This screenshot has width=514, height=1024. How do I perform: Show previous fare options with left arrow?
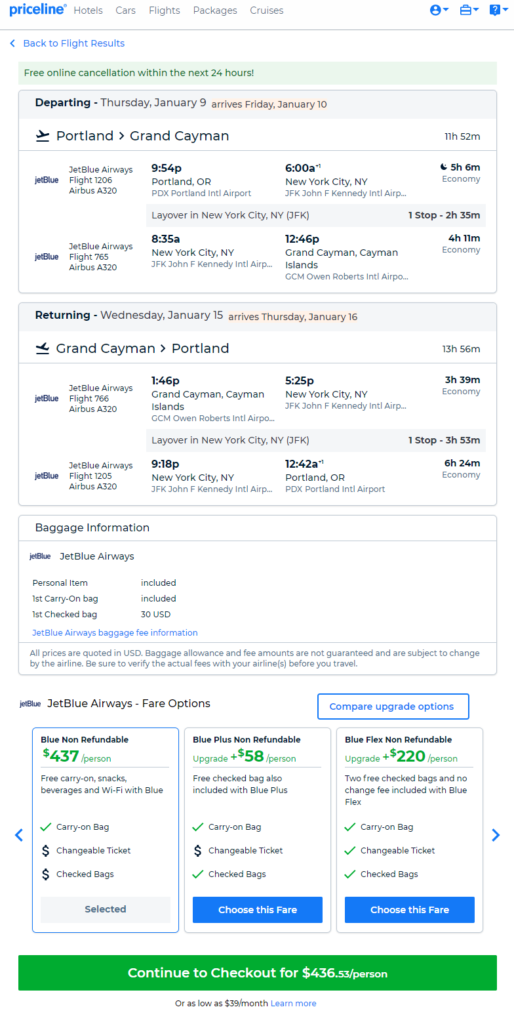click(19, 835)
